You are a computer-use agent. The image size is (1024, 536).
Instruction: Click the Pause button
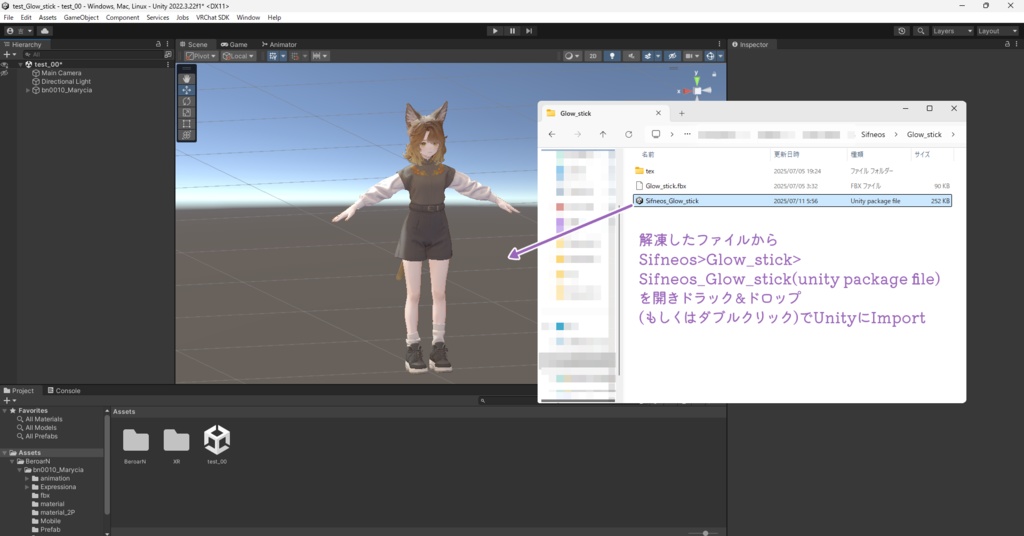point(512,31)
